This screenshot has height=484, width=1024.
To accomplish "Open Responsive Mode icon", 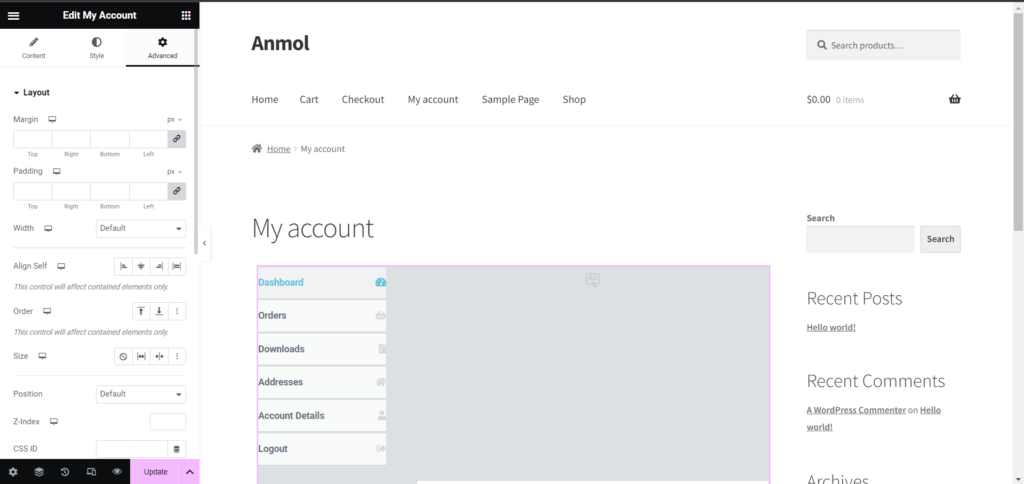I will coord(91,472).
